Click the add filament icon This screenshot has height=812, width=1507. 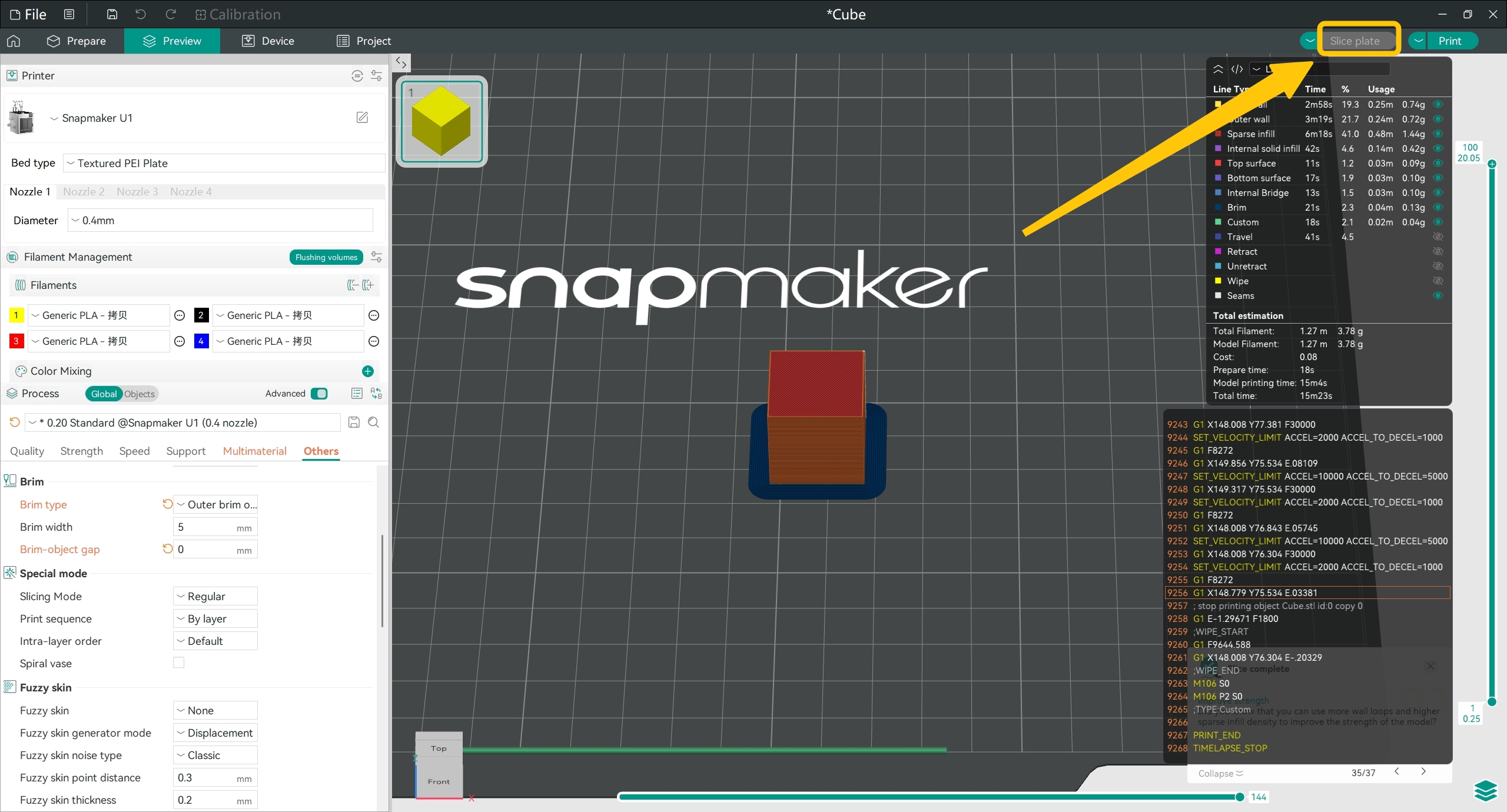(x=368, y=285)
